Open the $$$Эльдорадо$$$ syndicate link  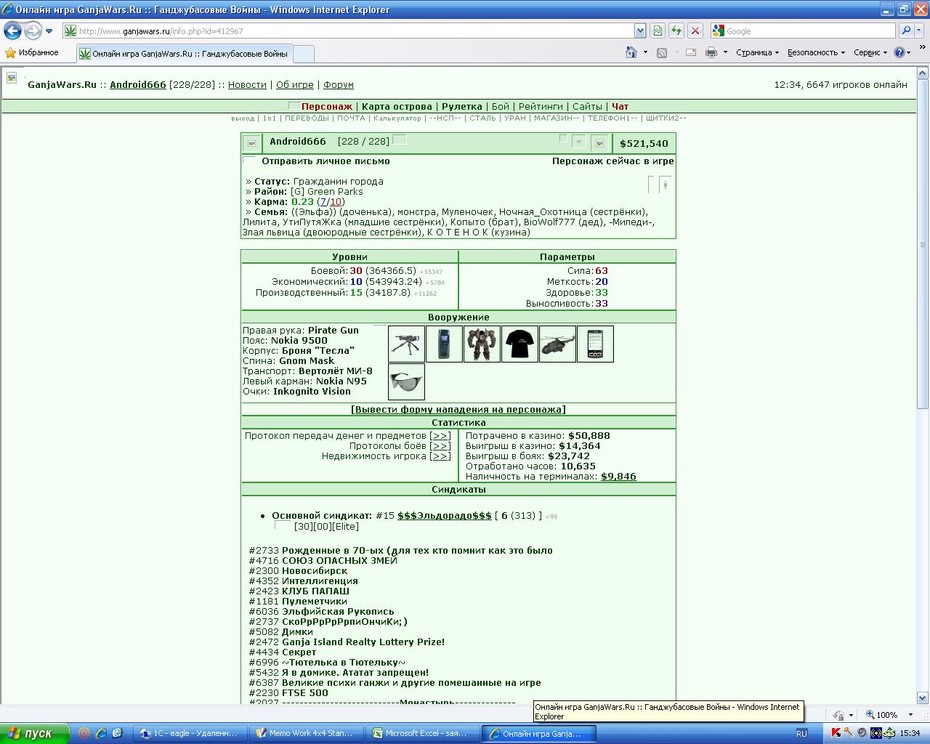tap(444, 516)
